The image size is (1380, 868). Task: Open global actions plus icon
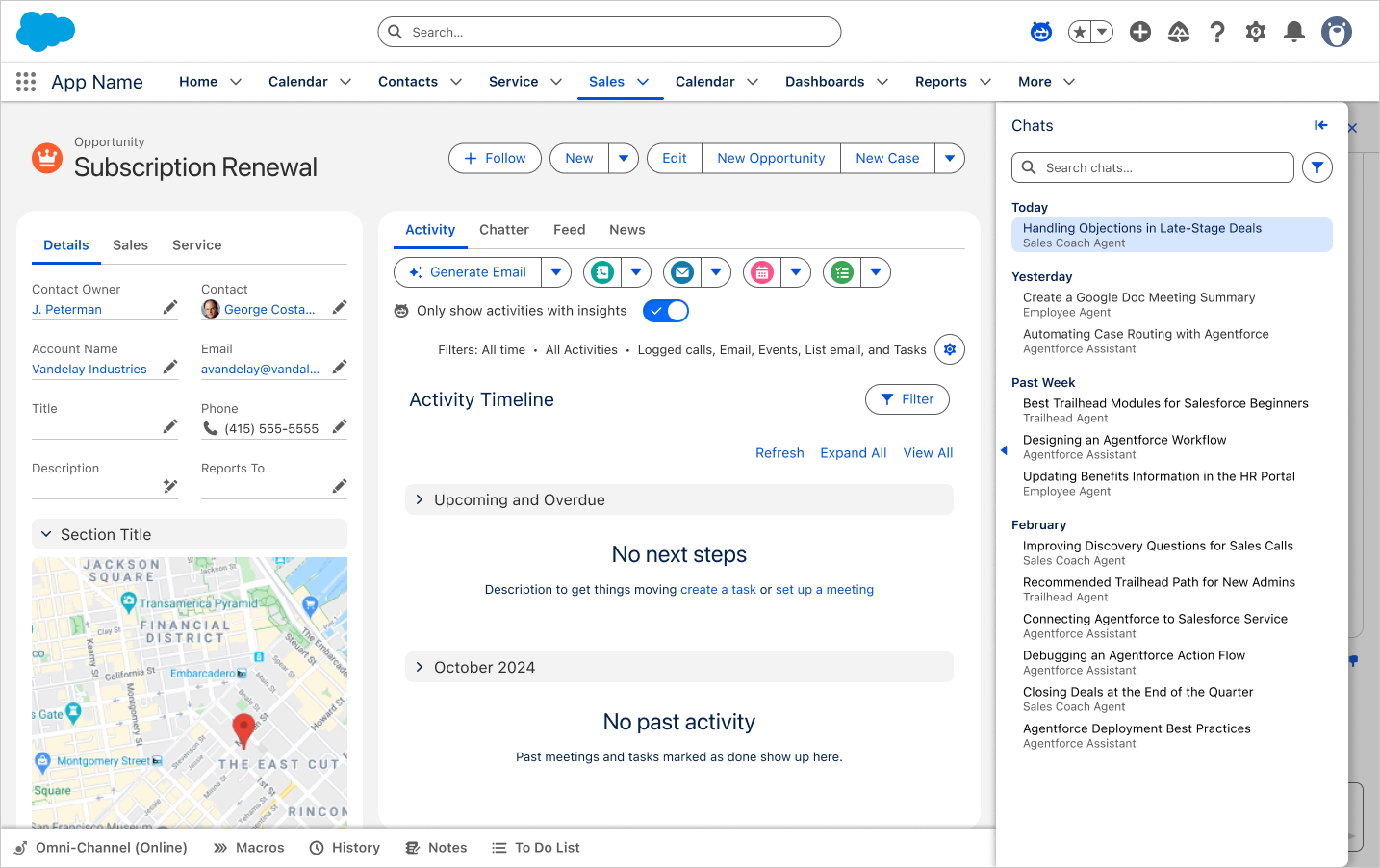point(1140,32)
